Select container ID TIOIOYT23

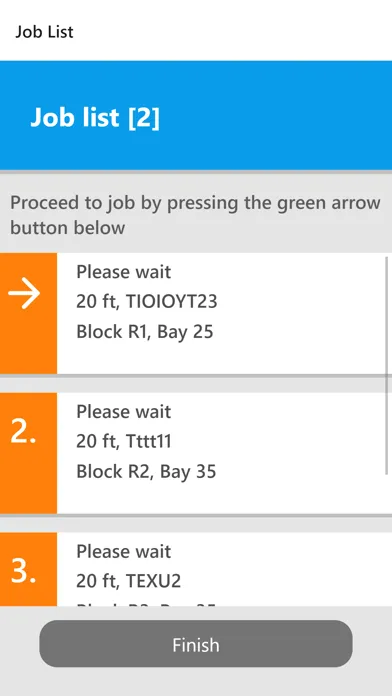(x=172, y=302)
